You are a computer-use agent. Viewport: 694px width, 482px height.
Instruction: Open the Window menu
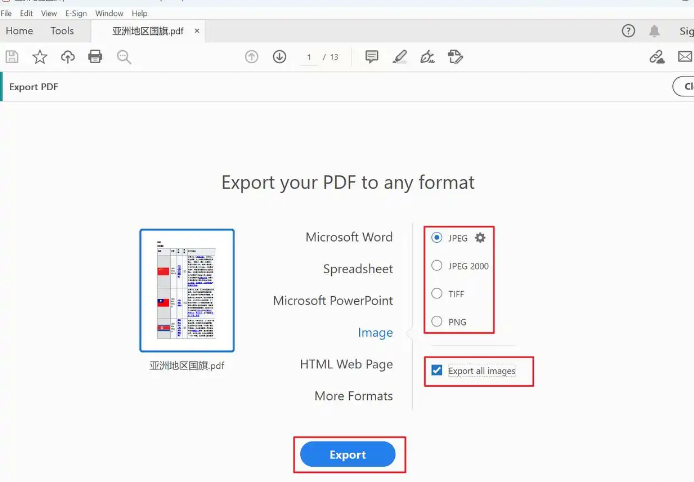[109, 13]
